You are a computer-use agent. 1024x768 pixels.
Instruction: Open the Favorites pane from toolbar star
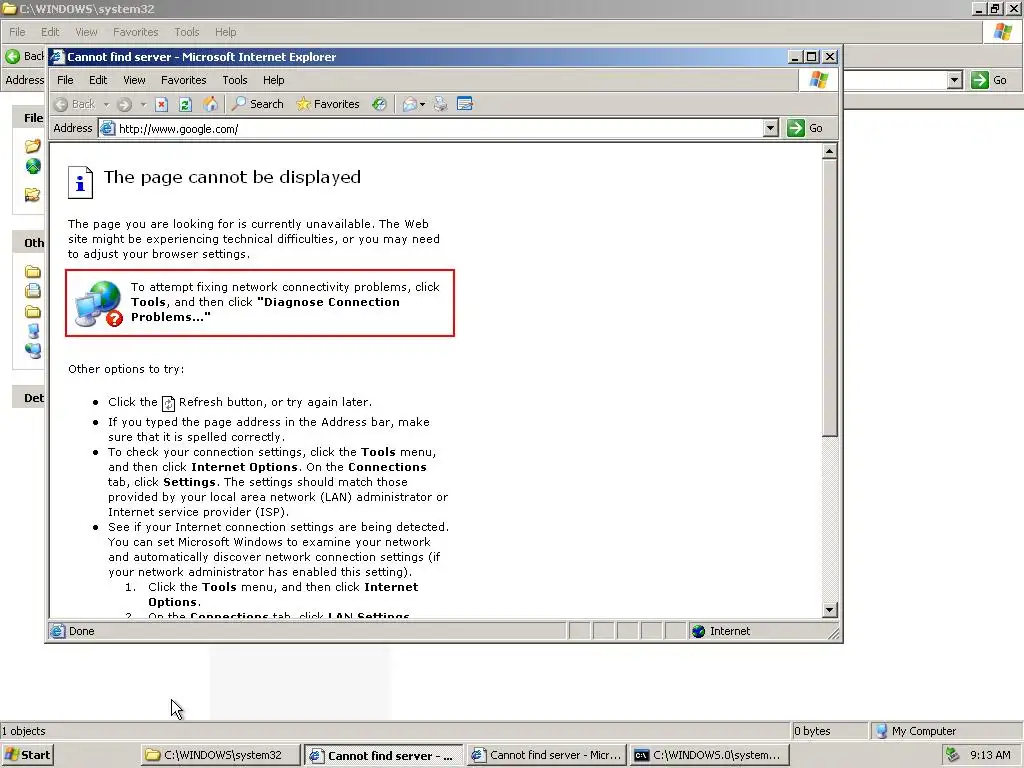click(328, 104)
